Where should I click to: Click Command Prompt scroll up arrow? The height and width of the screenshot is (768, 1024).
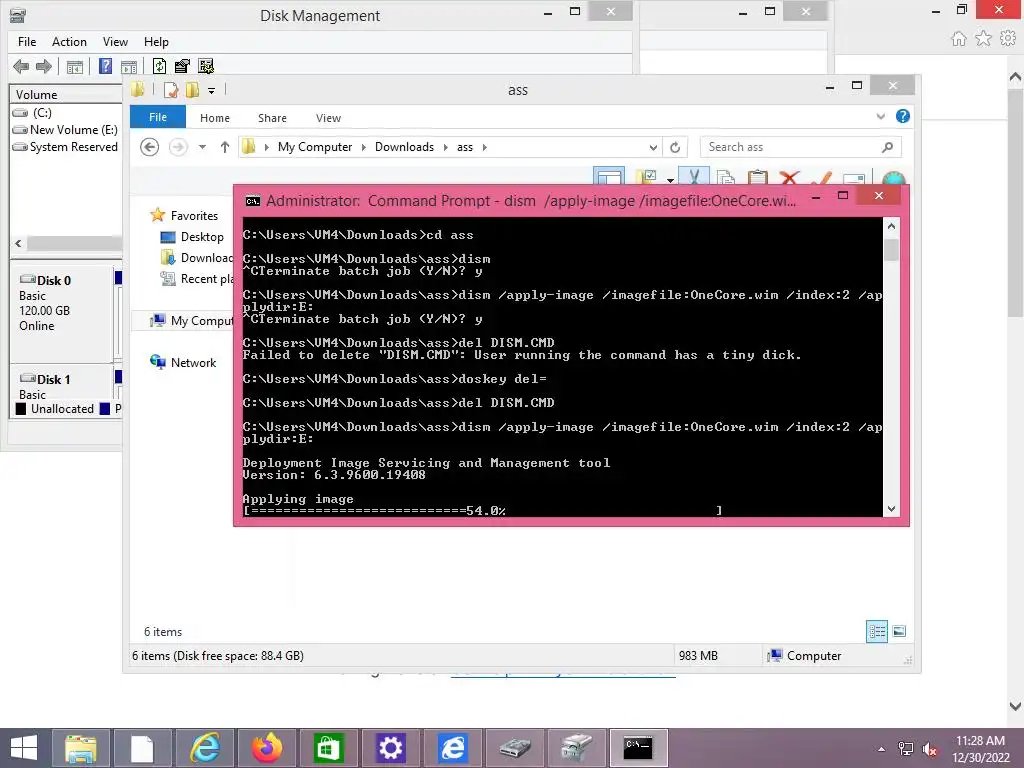(x=891, y=226)
